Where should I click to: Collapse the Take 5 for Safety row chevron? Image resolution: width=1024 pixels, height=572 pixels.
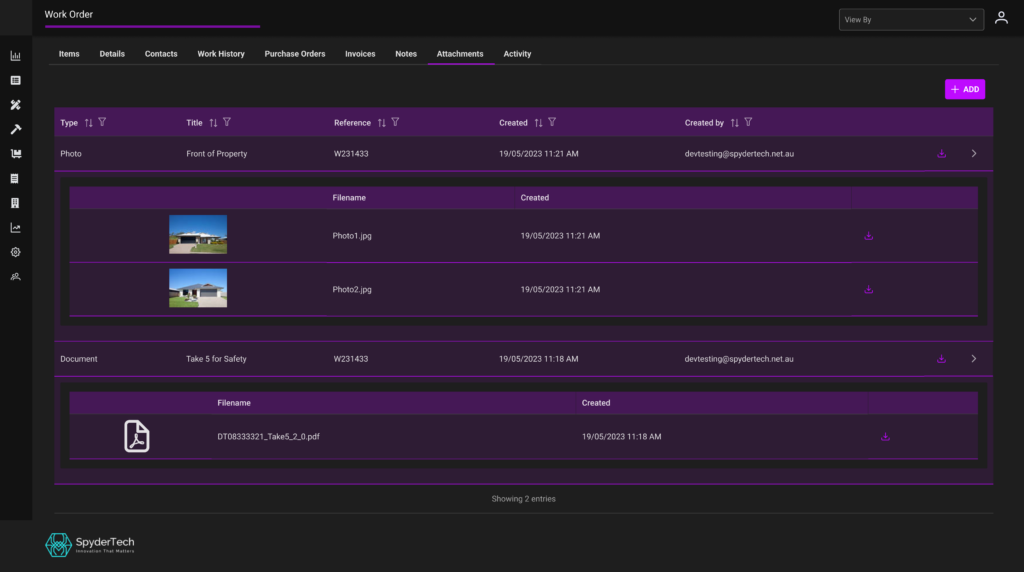tap(974, 359)
